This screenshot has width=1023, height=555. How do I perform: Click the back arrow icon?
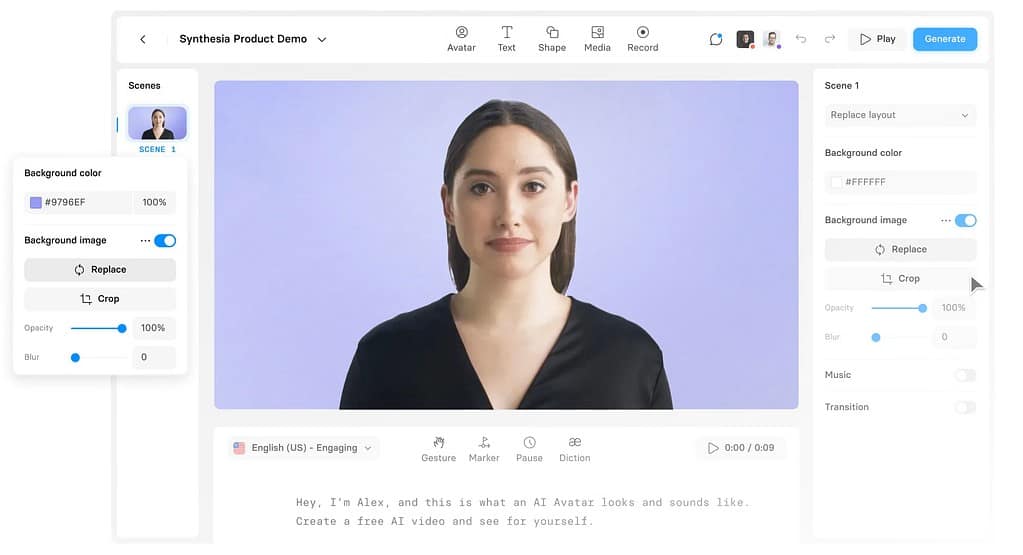click(143, 40)
